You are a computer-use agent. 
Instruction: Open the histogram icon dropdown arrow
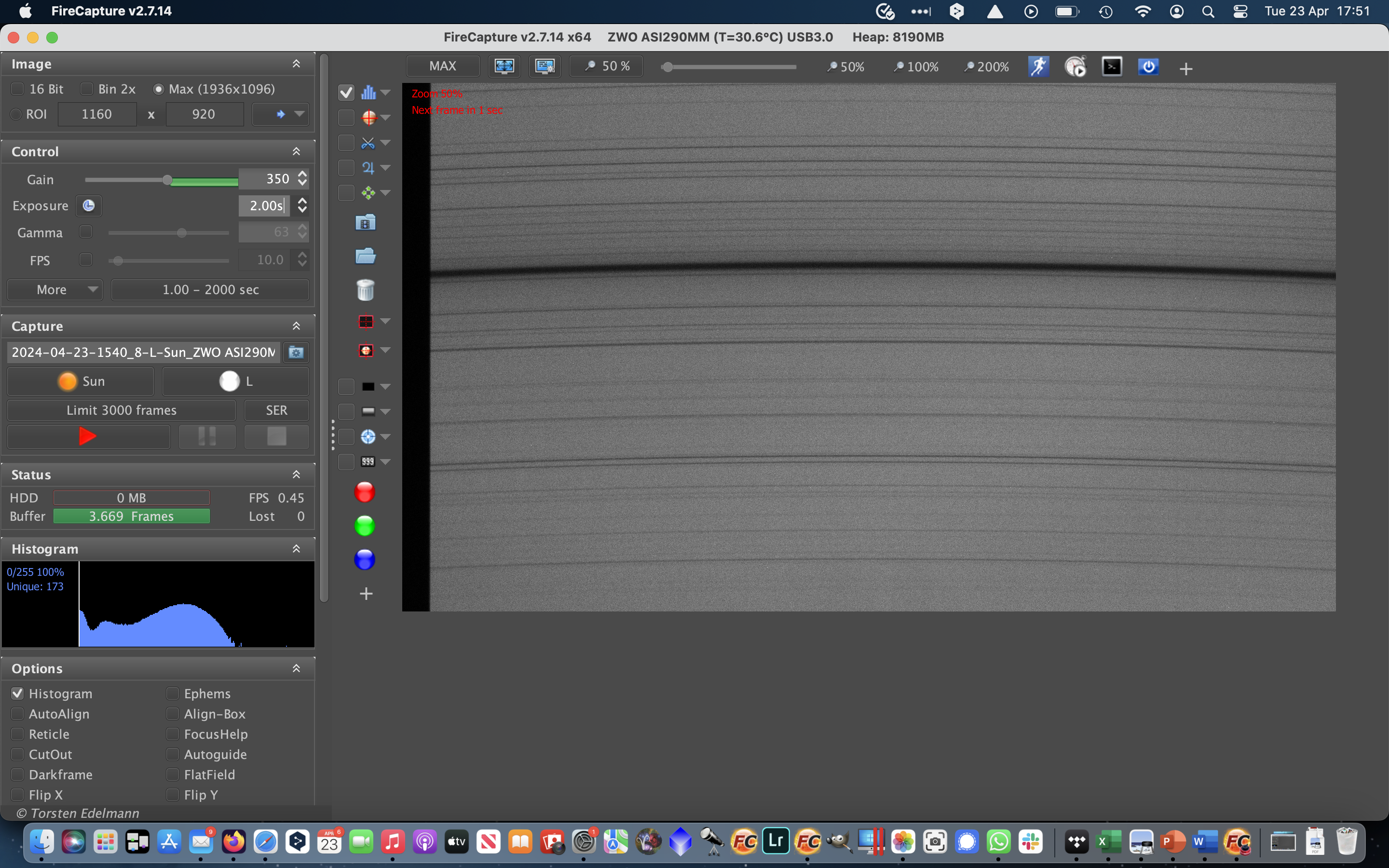point(386,93)
